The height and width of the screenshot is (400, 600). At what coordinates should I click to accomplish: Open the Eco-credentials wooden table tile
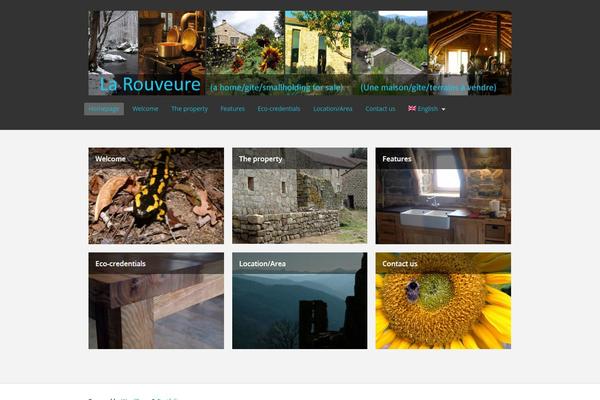156,300
